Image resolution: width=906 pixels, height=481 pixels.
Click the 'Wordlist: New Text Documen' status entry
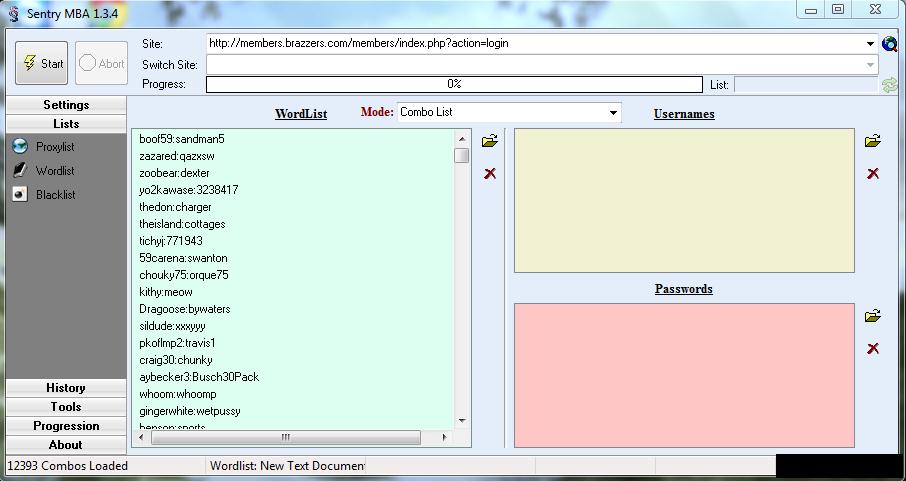287,466
